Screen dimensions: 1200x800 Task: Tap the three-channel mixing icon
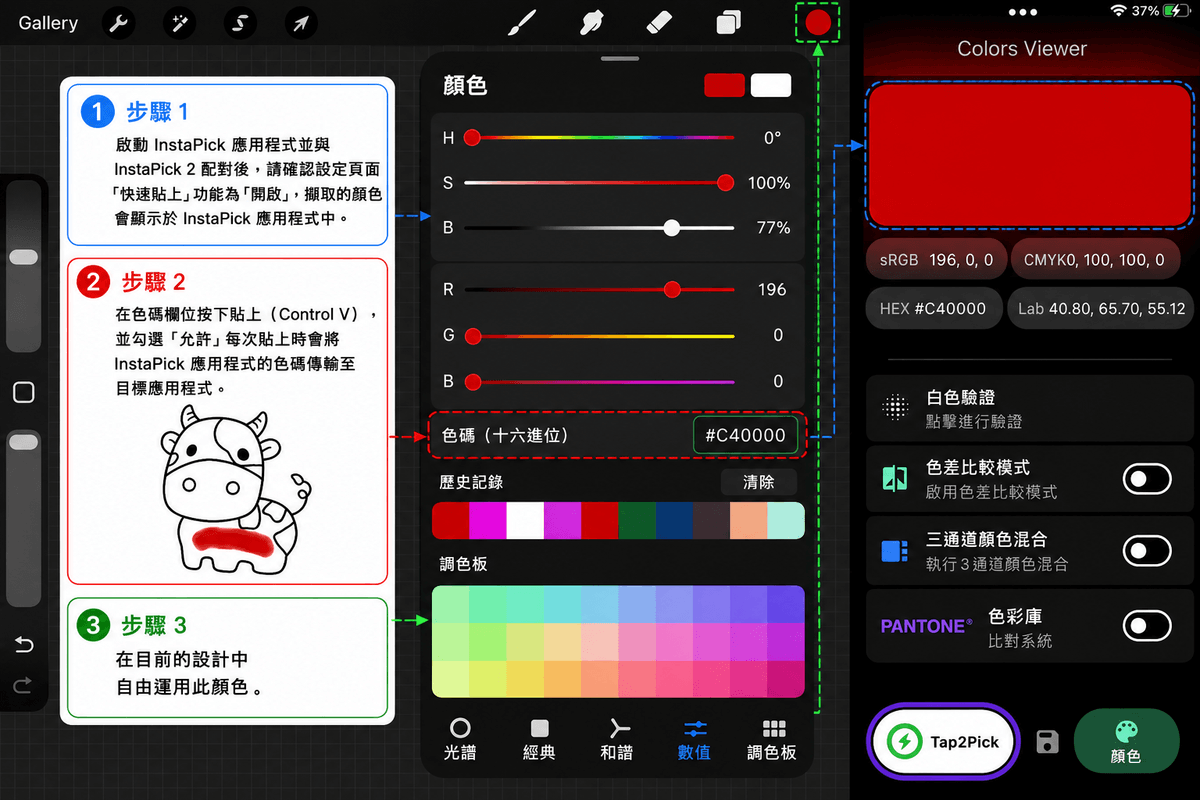(895, 551)
